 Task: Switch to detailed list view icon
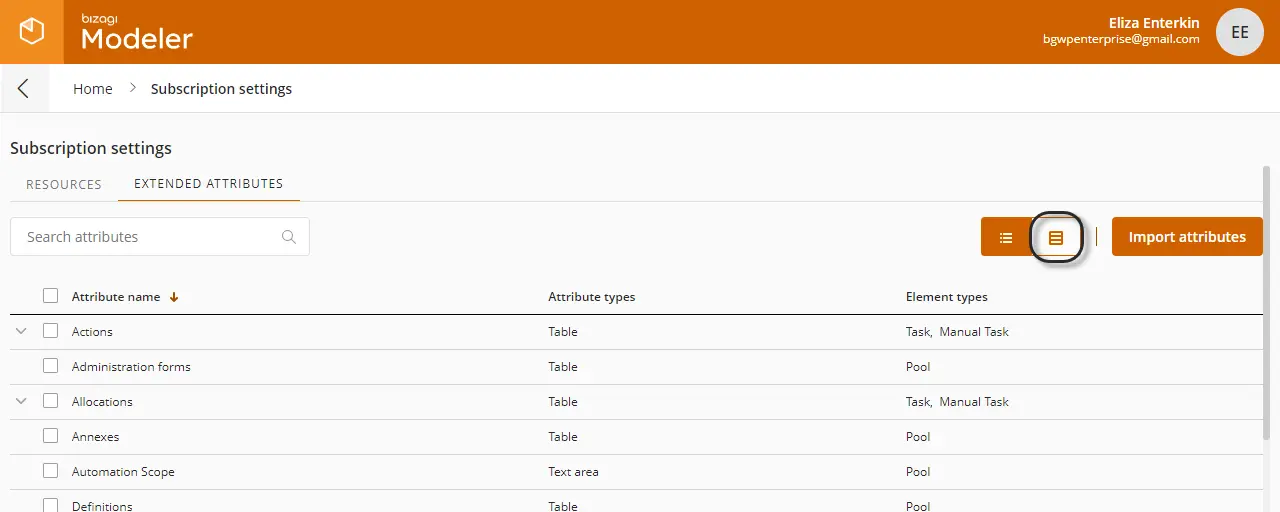tap(1056, 237)
